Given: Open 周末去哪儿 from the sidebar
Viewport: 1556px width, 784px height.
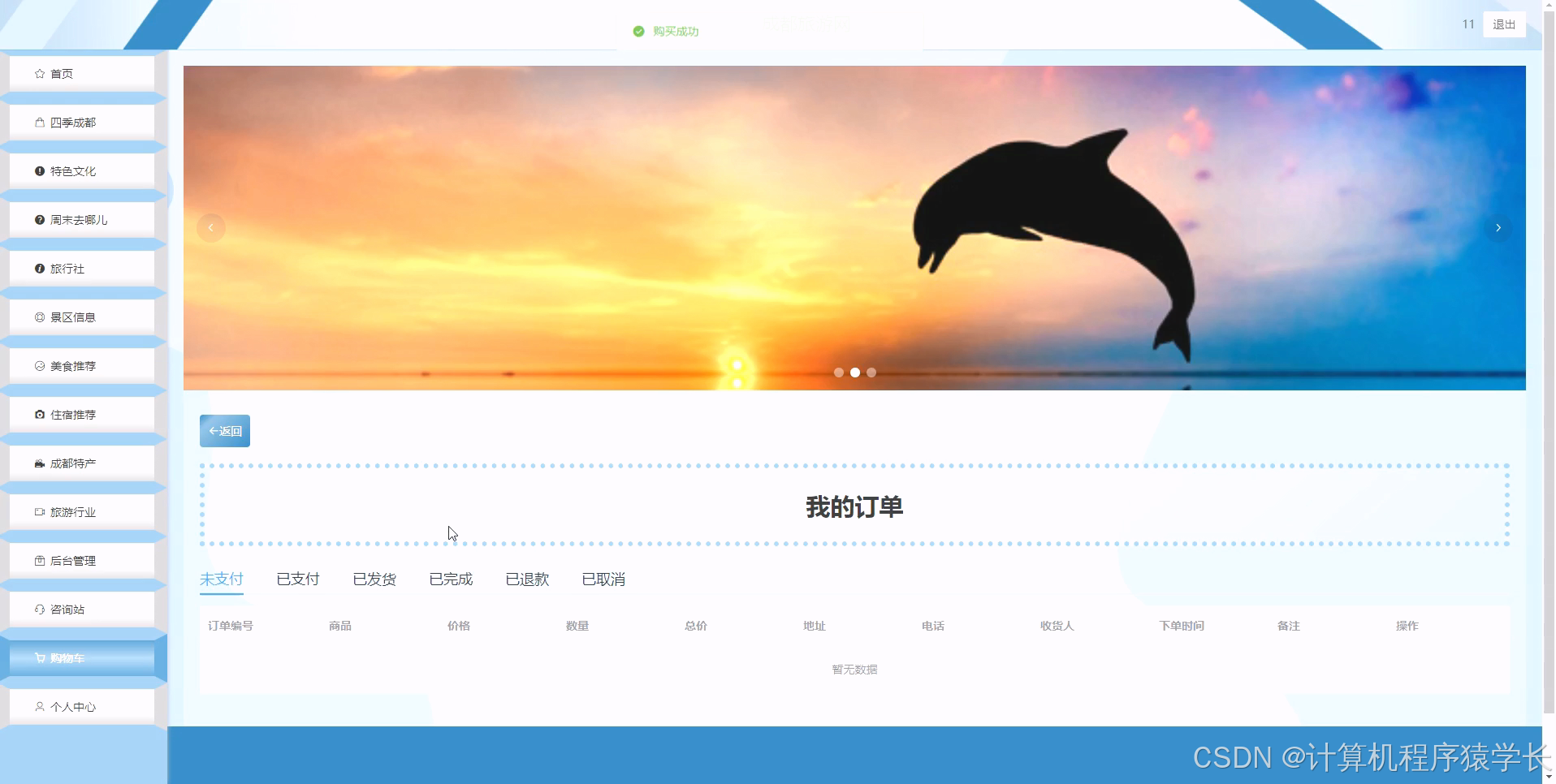Looking at the screenshot, I should [x=77, y=219].
